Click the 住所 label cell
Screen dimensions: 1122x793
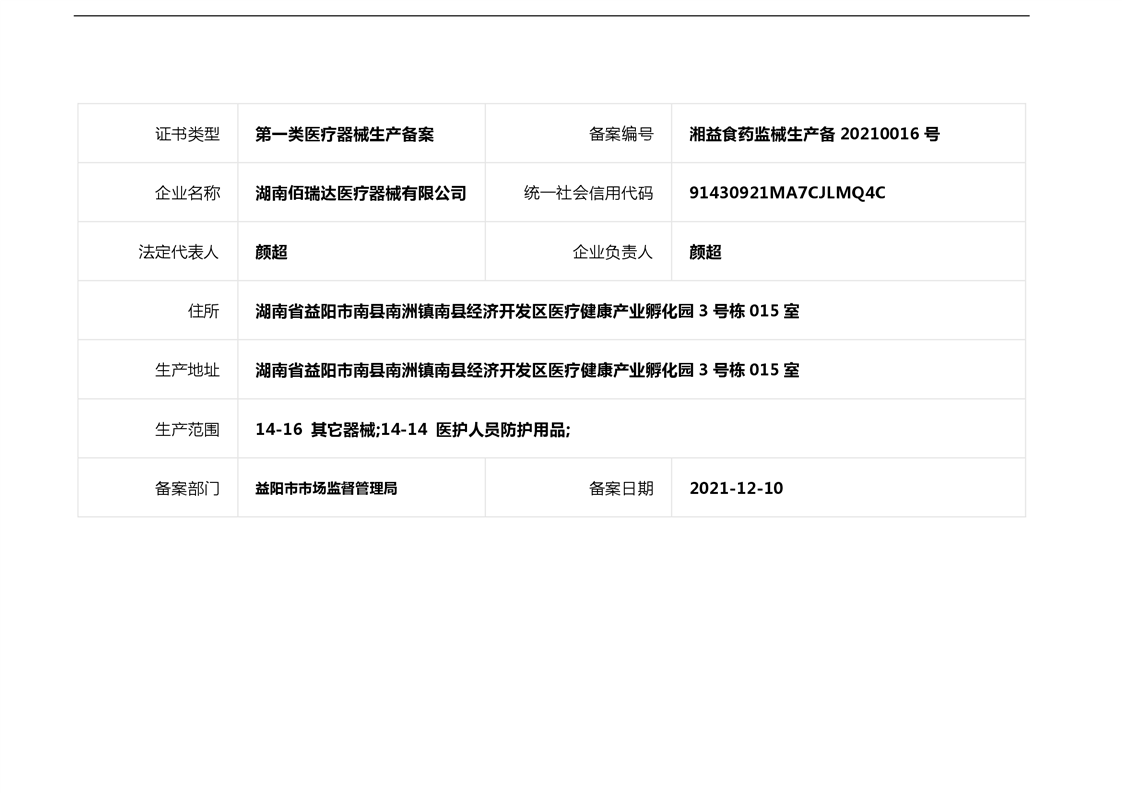coord(203,311)
